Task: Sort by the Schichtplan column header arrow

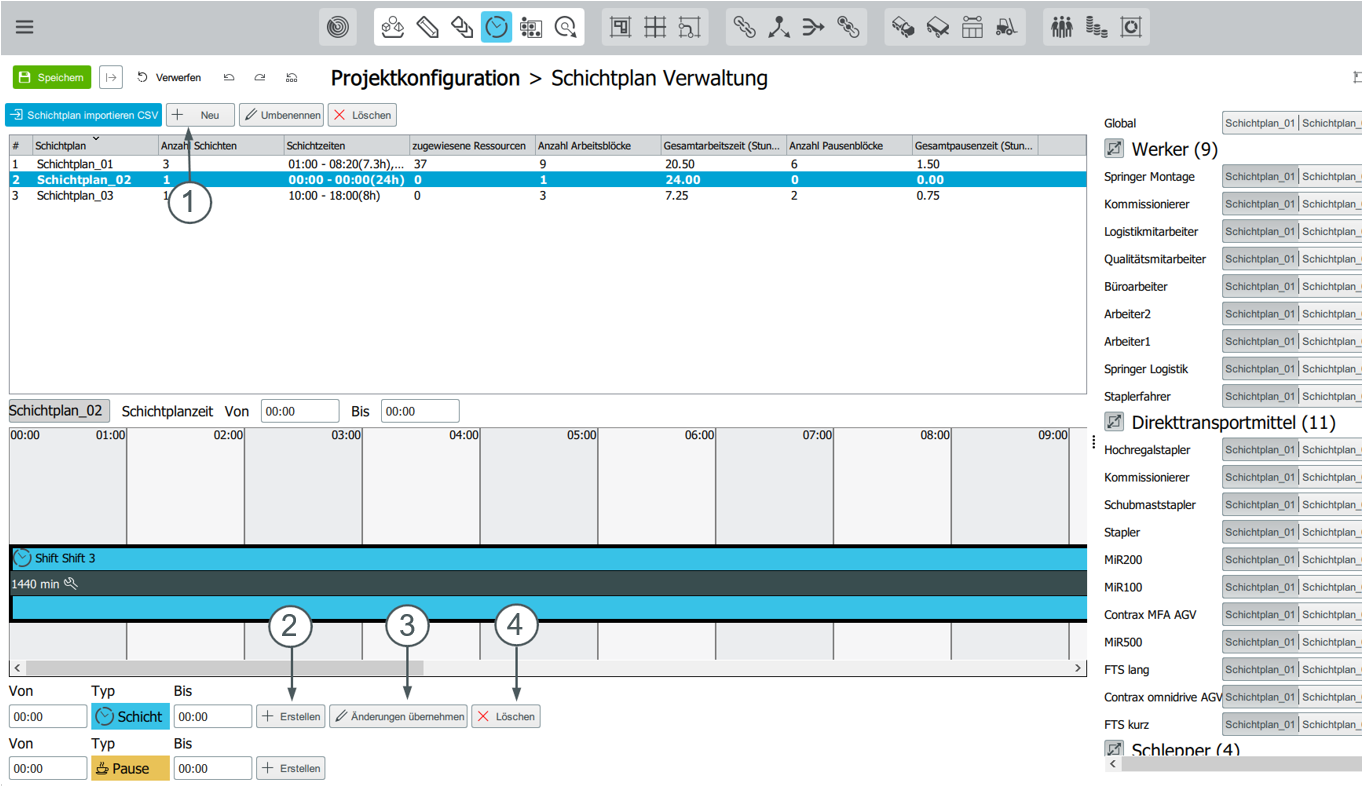Action: coord(96,138)
